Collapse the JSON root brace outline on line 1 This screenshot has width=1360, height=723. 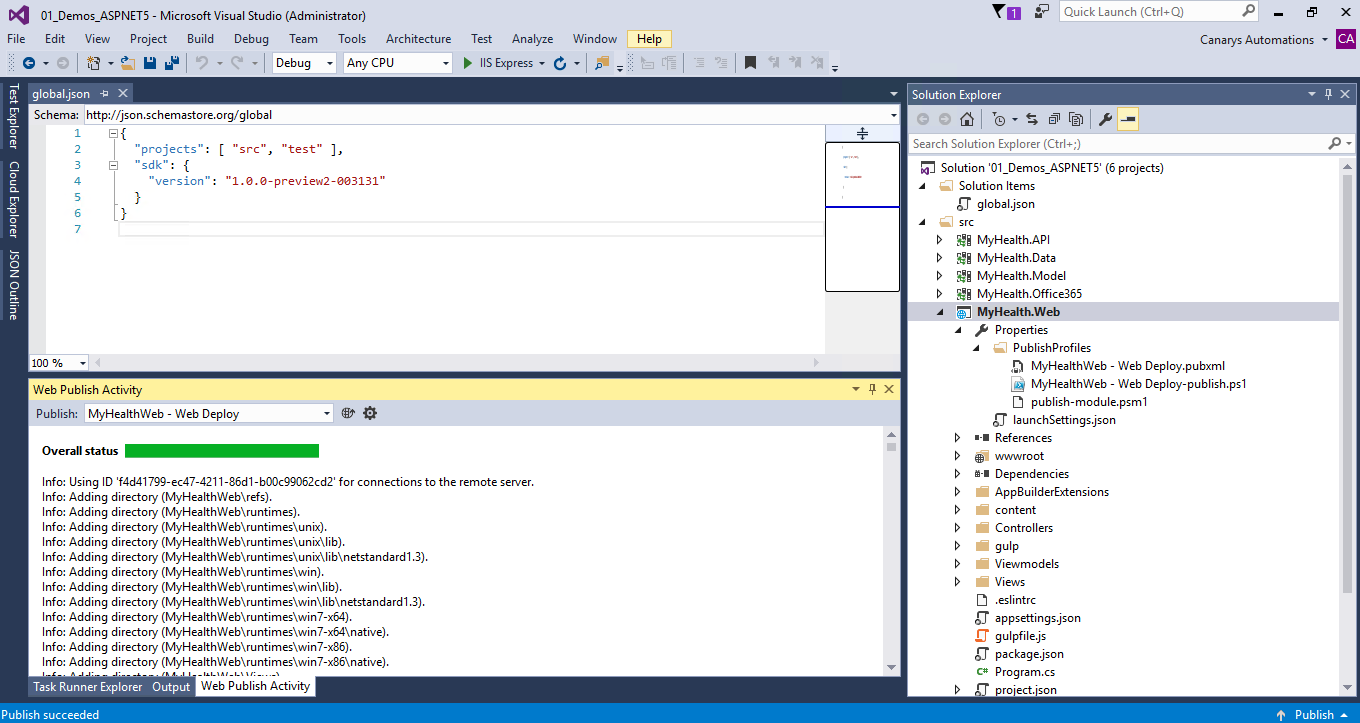114,133
